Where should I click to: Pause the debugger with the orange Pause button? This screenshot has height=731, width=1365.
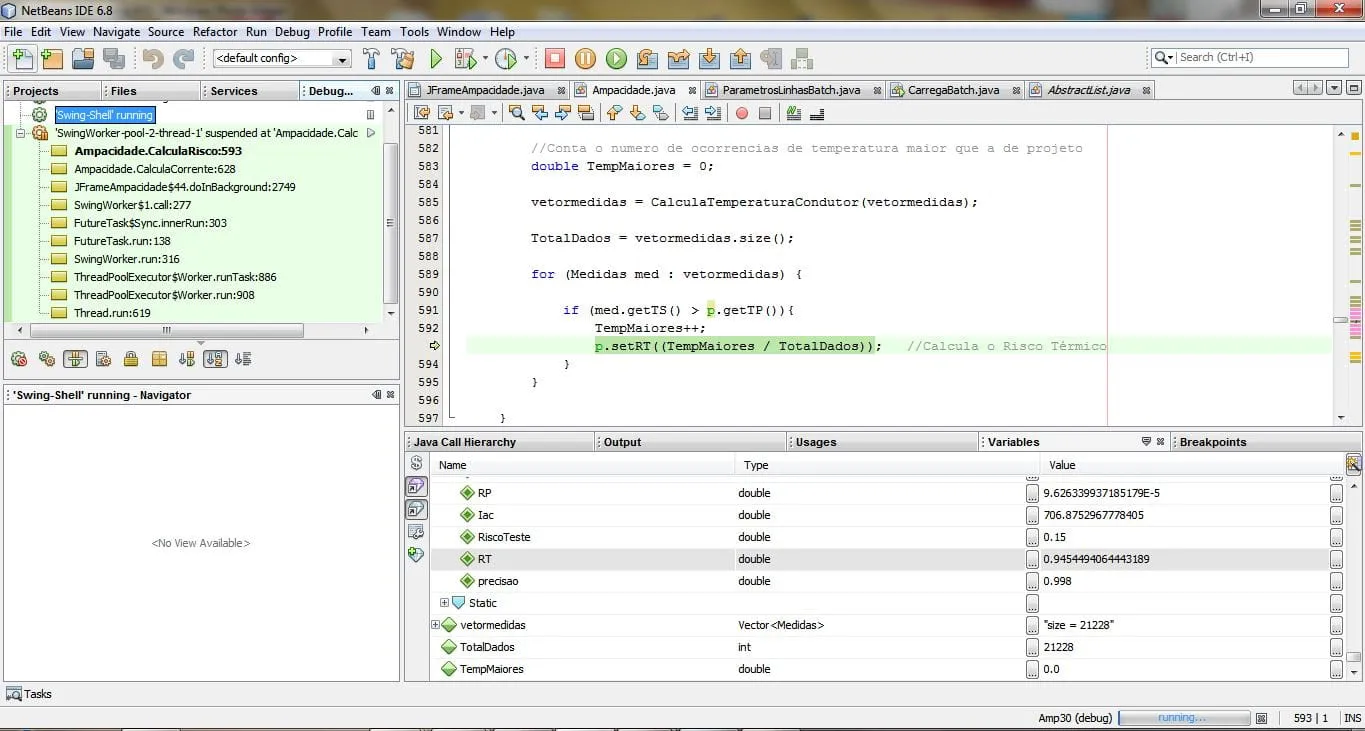click(x=585, y=59)
